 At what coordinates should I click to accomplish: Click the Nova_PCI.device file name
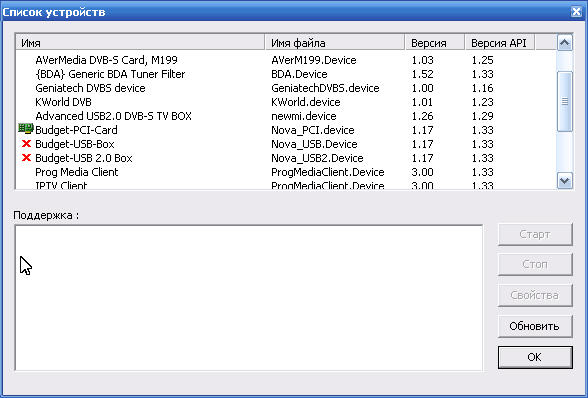point(313,130)
